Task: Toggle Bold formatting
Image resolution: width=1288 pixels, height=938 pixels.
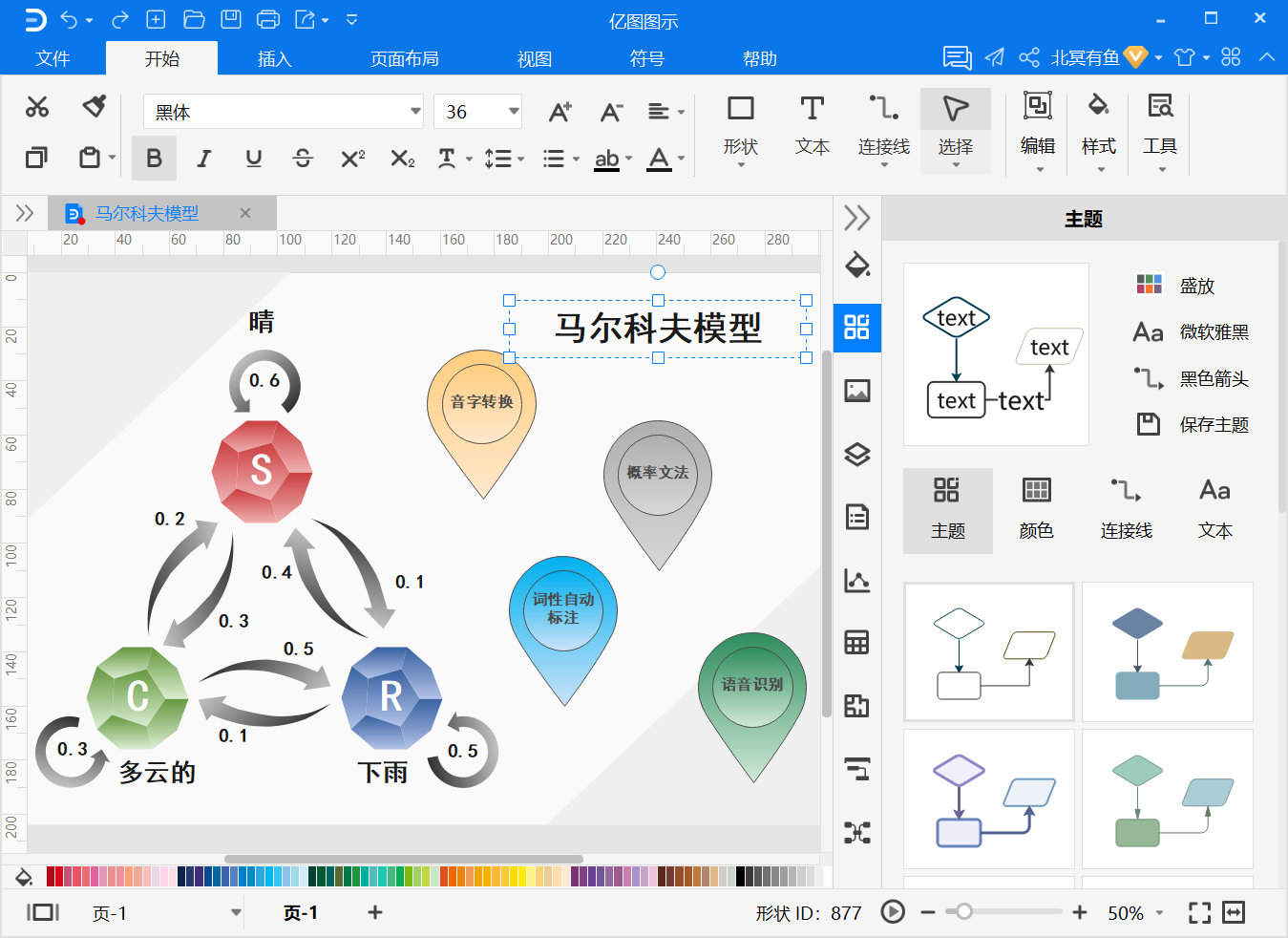Action: pyautogui.click(x=154, y=159)
